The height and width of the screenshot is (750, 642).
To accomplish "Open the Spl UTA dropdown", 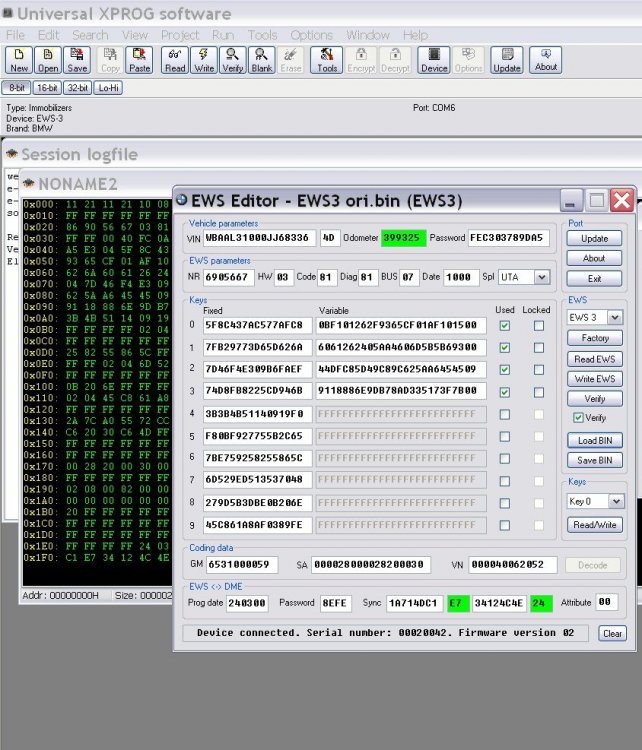I will 542,277.
